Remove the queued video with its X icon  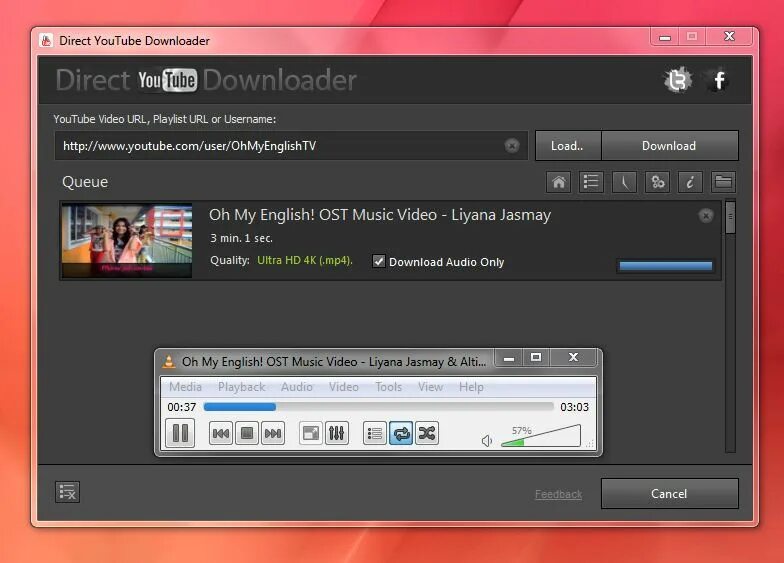706,216
